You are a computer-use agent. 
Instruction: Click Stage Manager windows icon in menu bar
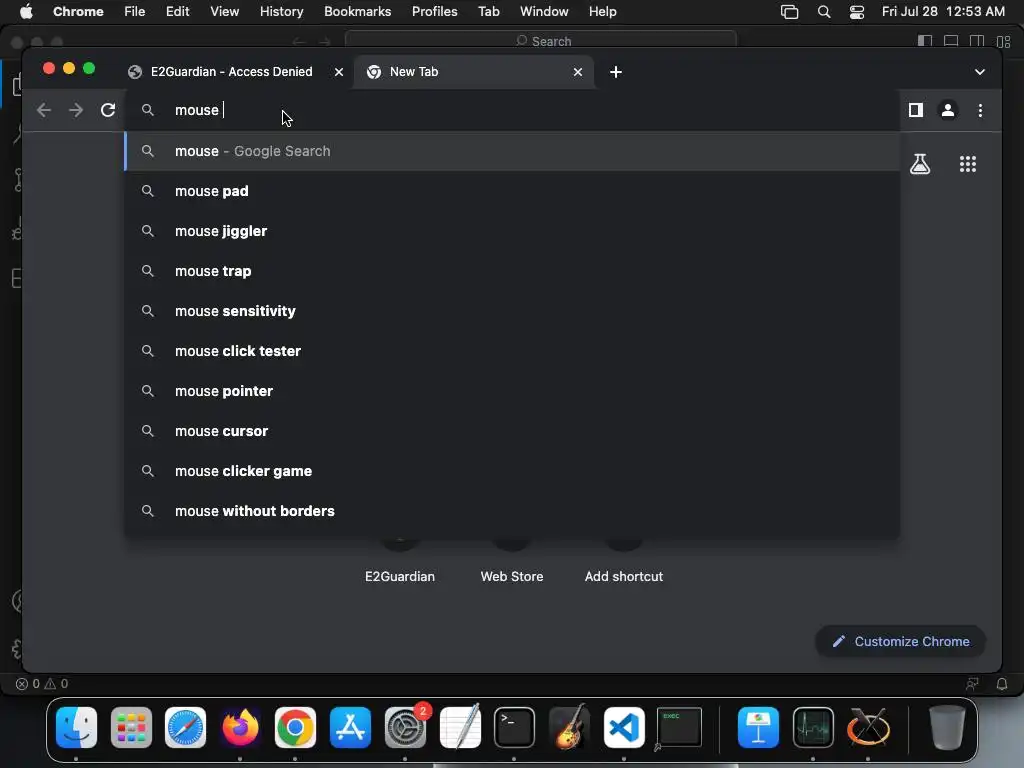point(790,12)
